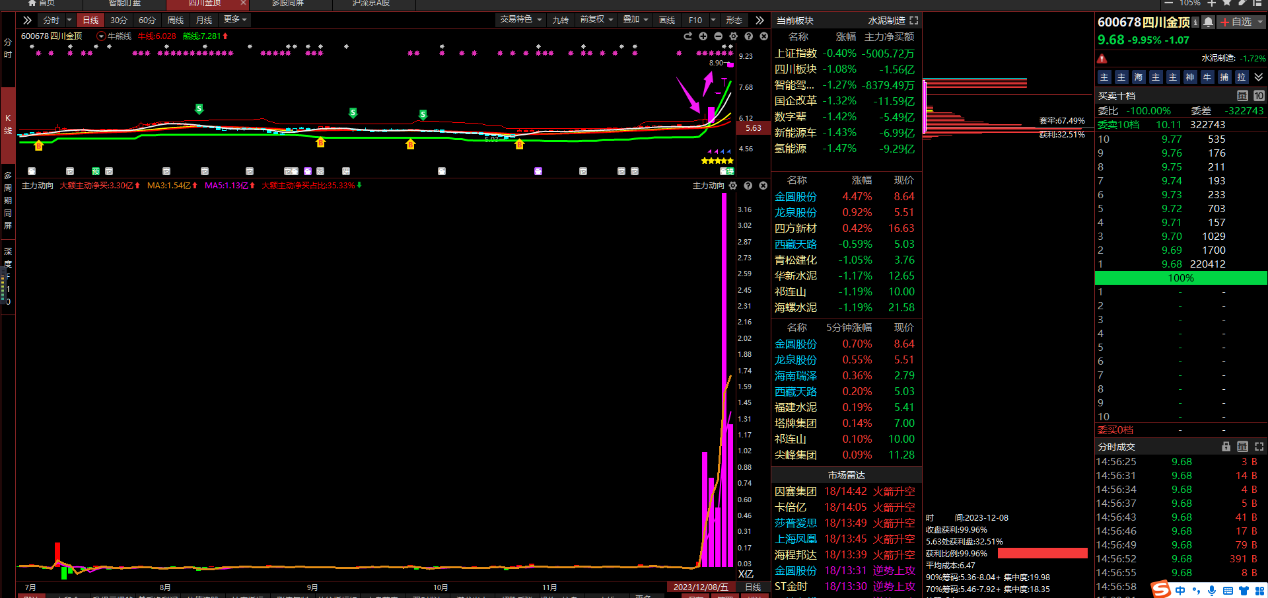Click the 海 tag icon
1268x598 pixels.
(1139, 77)
